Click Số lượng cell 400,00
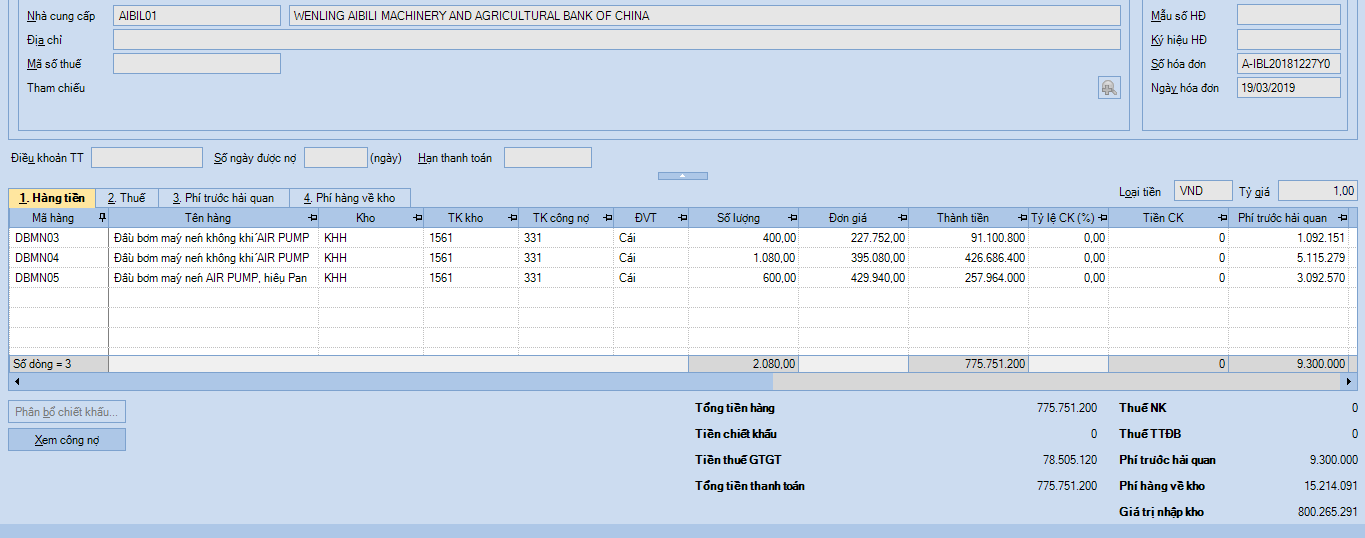 click(x=744, y=238)
